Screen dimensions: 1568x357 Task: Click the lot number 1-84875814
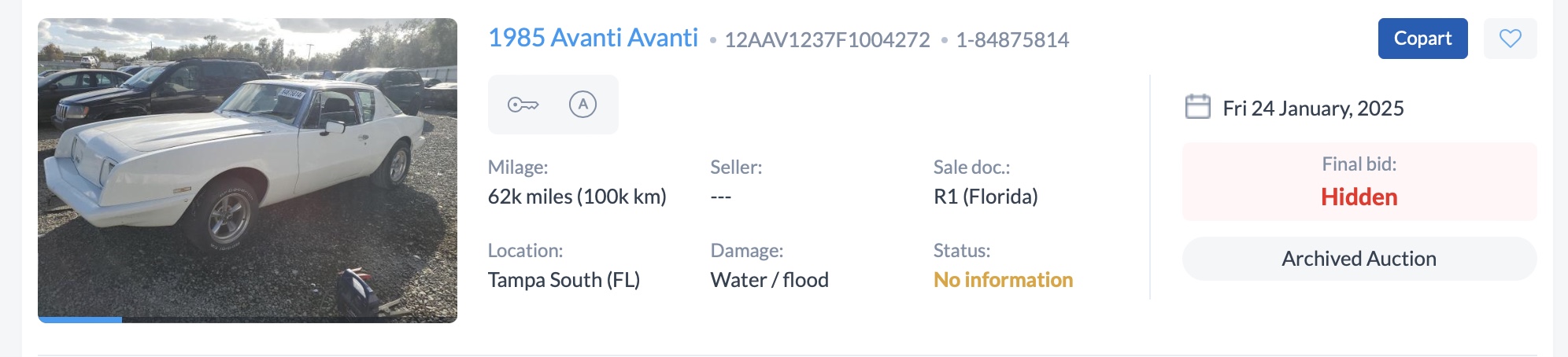point(1012,40)
